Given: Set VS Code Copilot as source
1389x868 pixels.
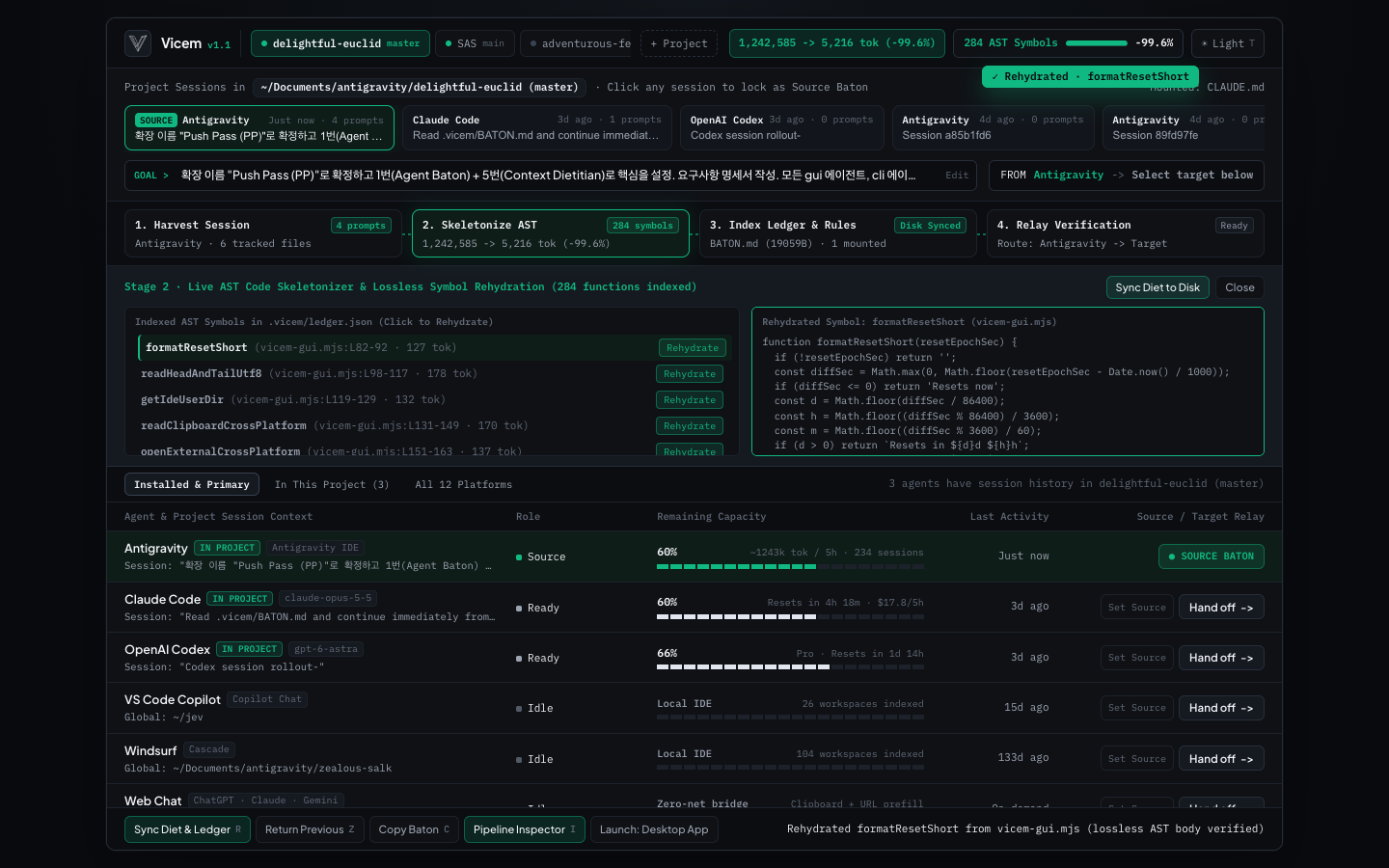Looking at the screenshot, I should (1137, 708).
